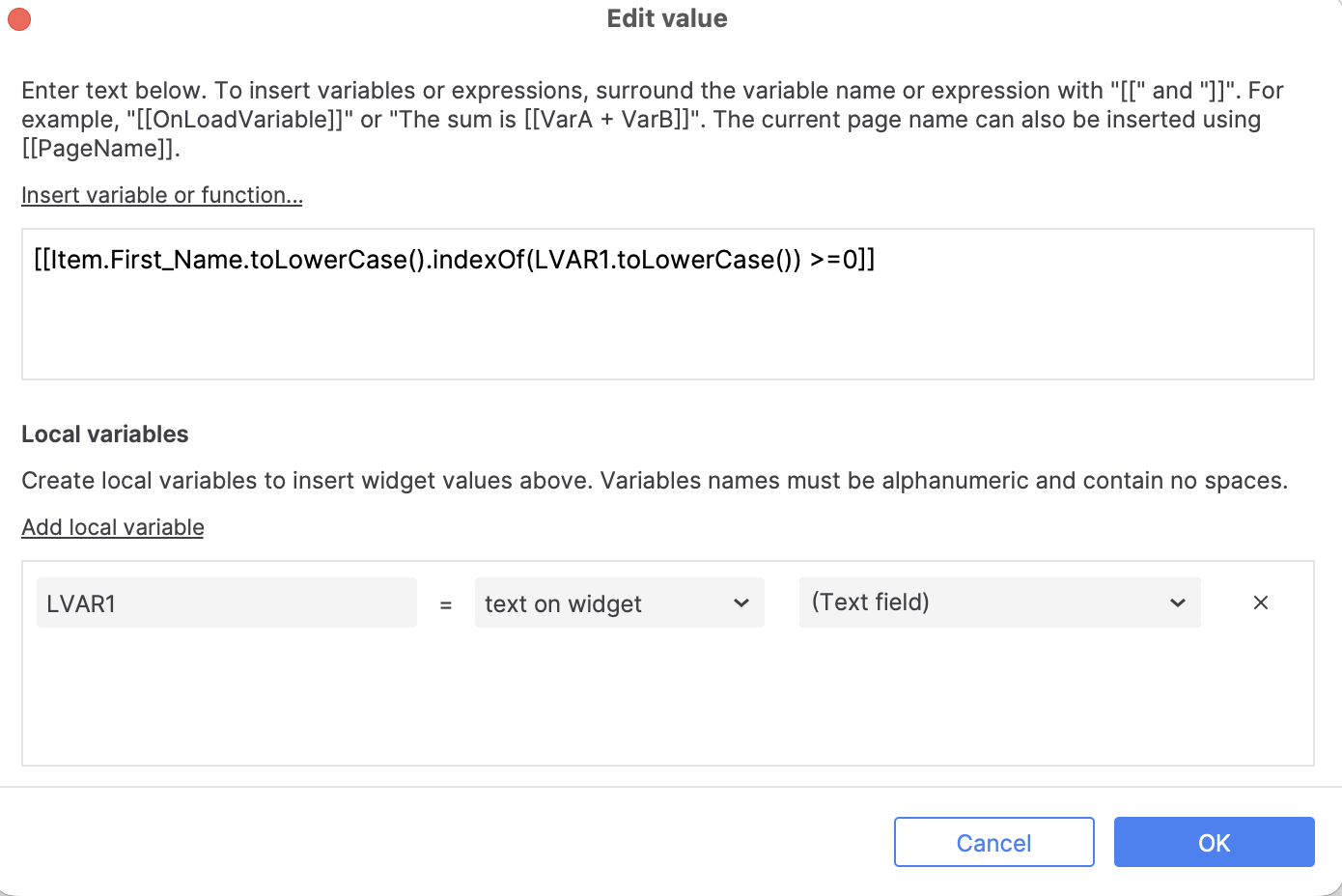
Task: Remove the LVAR1 local variable row
Action: click(1260, 602)
